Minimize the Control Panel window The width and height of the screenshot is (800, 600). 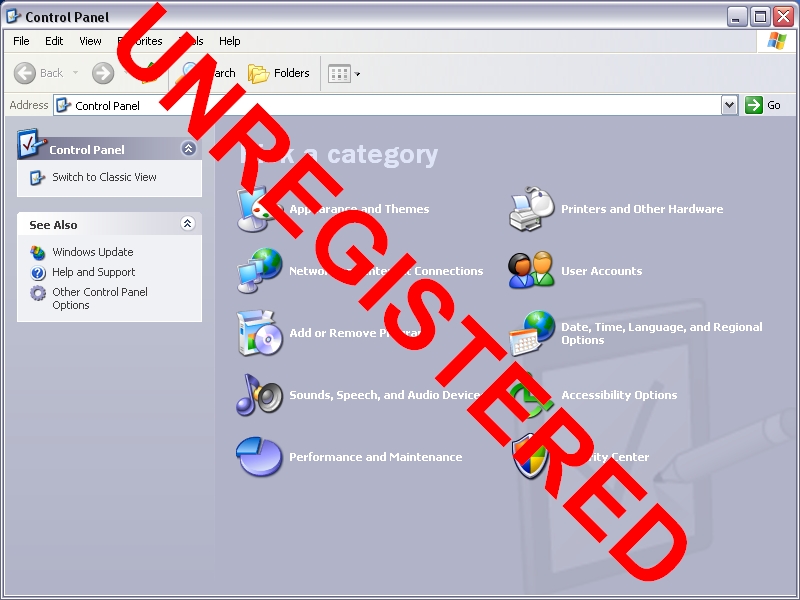(736, 17)
